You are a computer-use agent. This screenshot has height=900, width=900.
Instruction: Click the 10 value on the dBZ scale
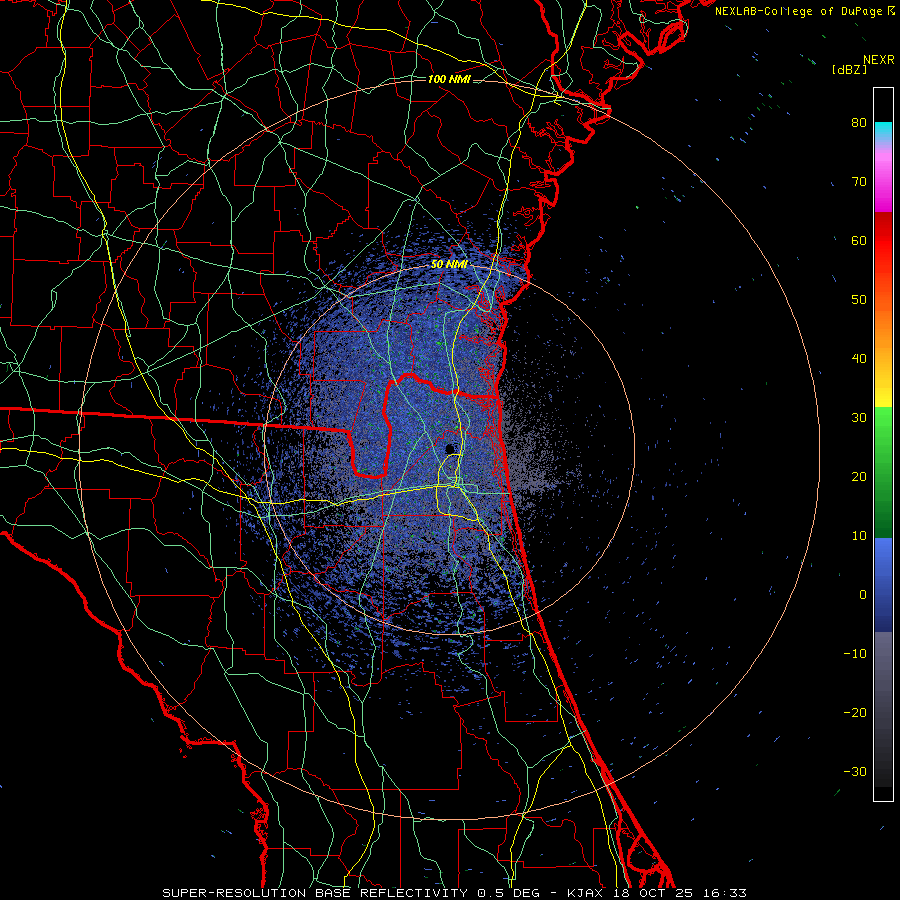pos(859,536)
